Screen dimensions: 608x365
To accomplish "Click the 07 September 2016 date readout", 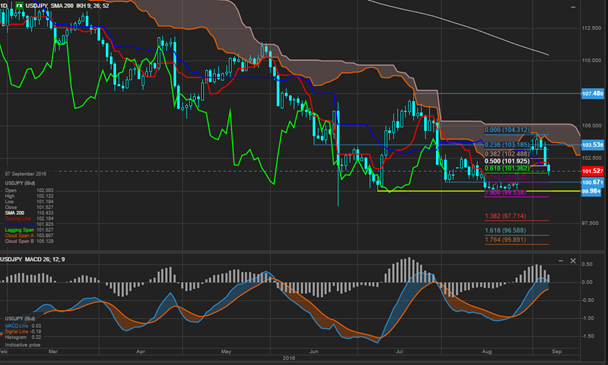I will 26,174.
